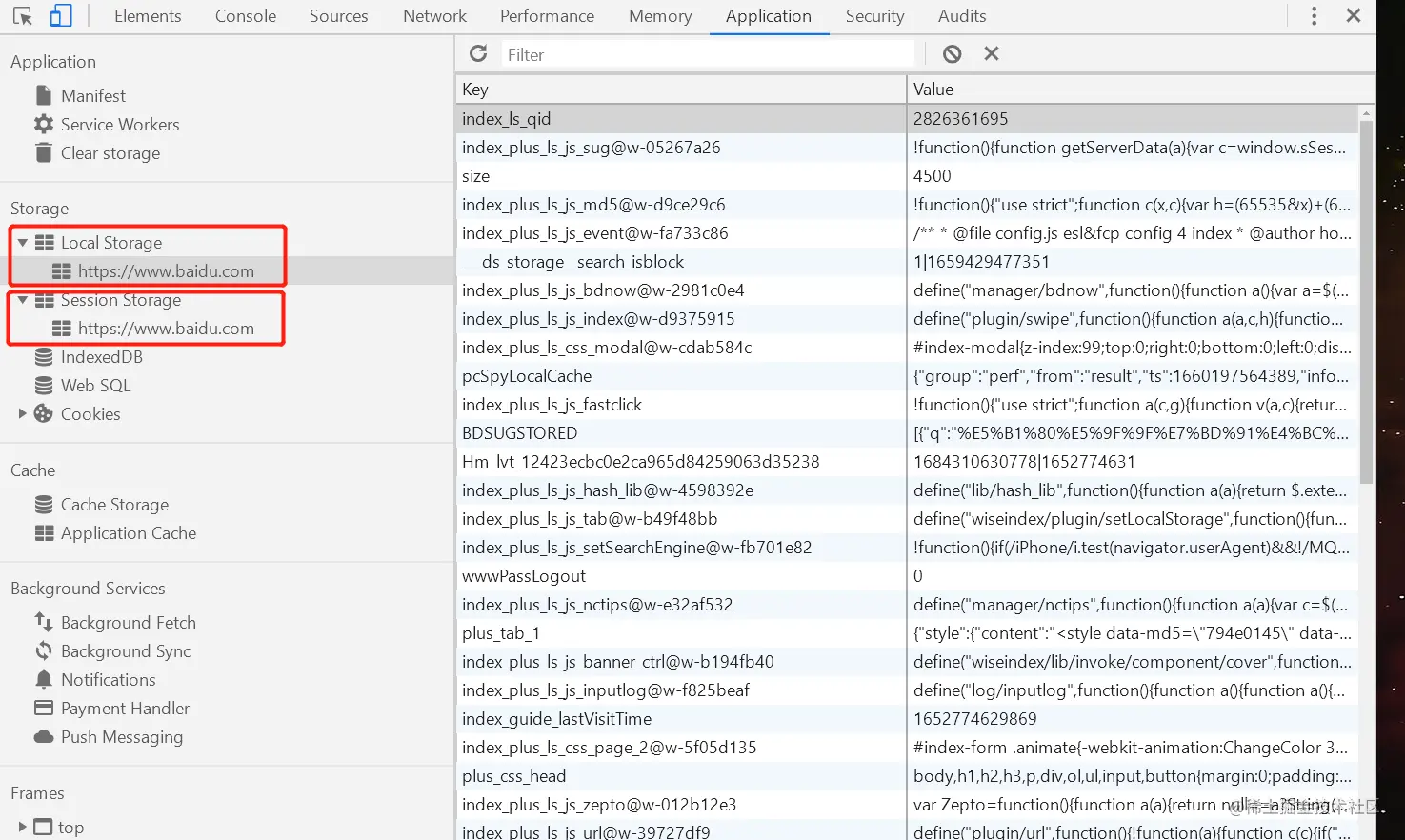Open Application Cache in the sidebar

click(x=129, y=533)
